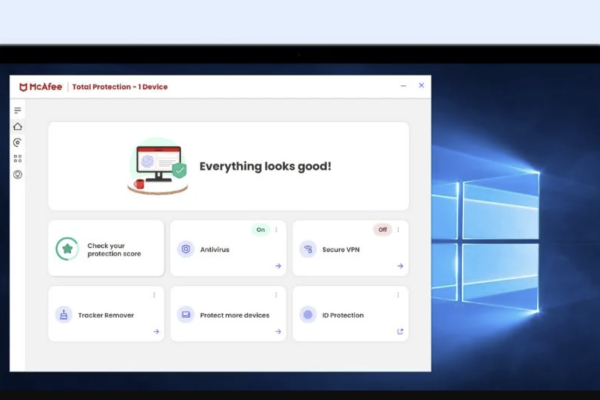Open the Protect more devices three-dot menu

276,294
